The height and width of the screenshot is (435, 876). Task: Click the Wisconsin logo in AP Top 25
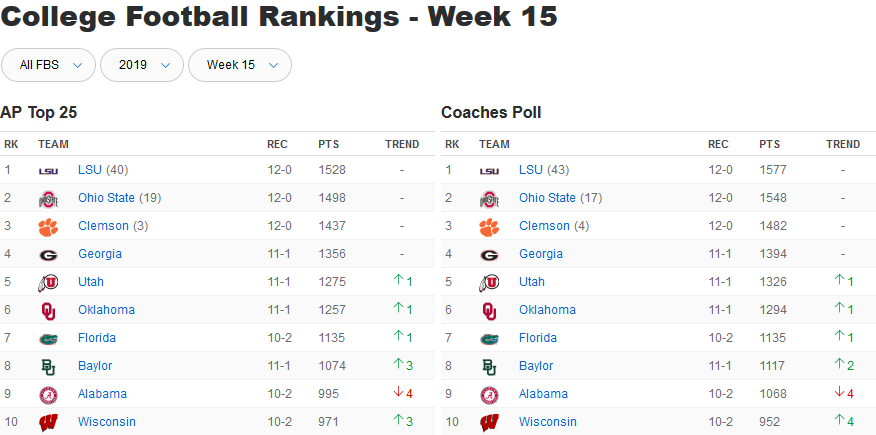48,422
